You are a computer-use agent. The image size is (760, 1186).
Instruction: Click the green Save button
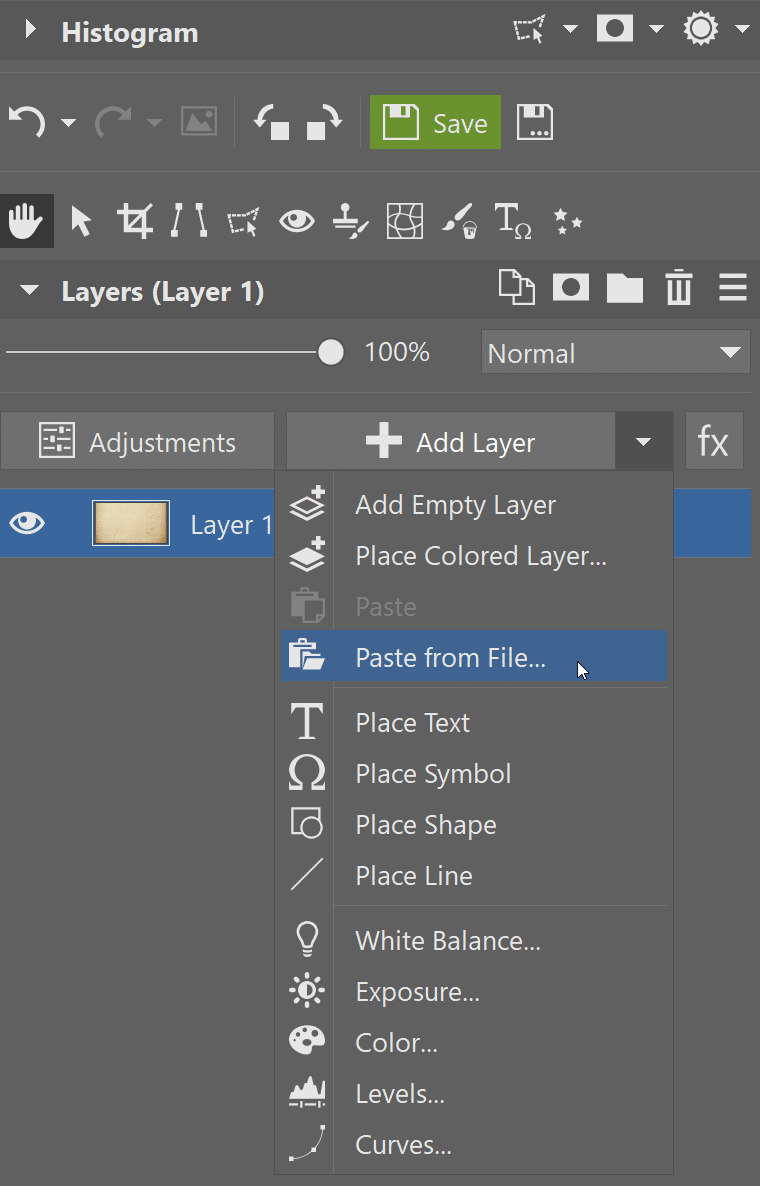pyautogui.click(x=435, y=123)
